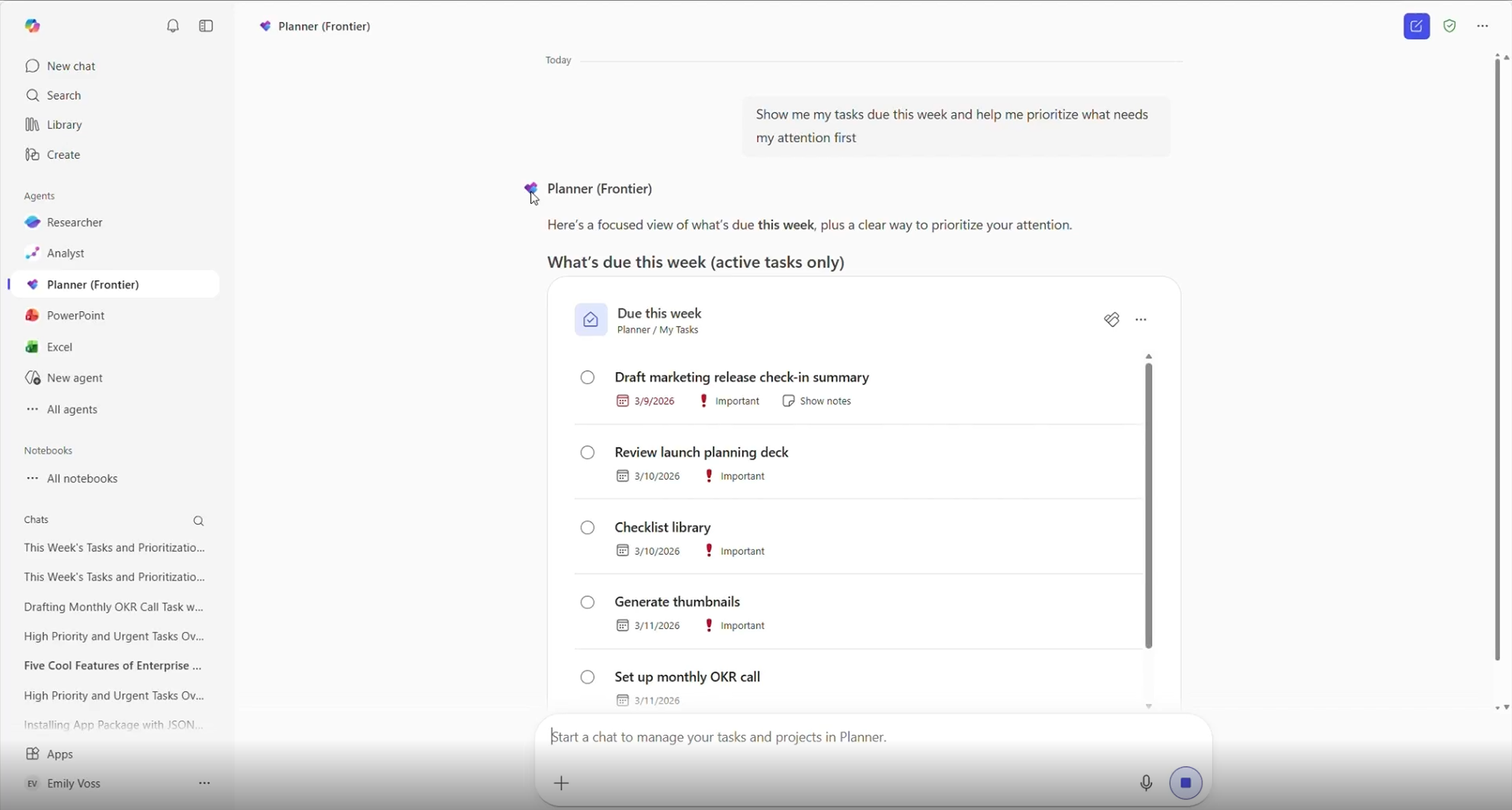Select the Researcher agent
Image resolution: width=1512 pixels, height=810 pixels.
click(x=63, y=222)
